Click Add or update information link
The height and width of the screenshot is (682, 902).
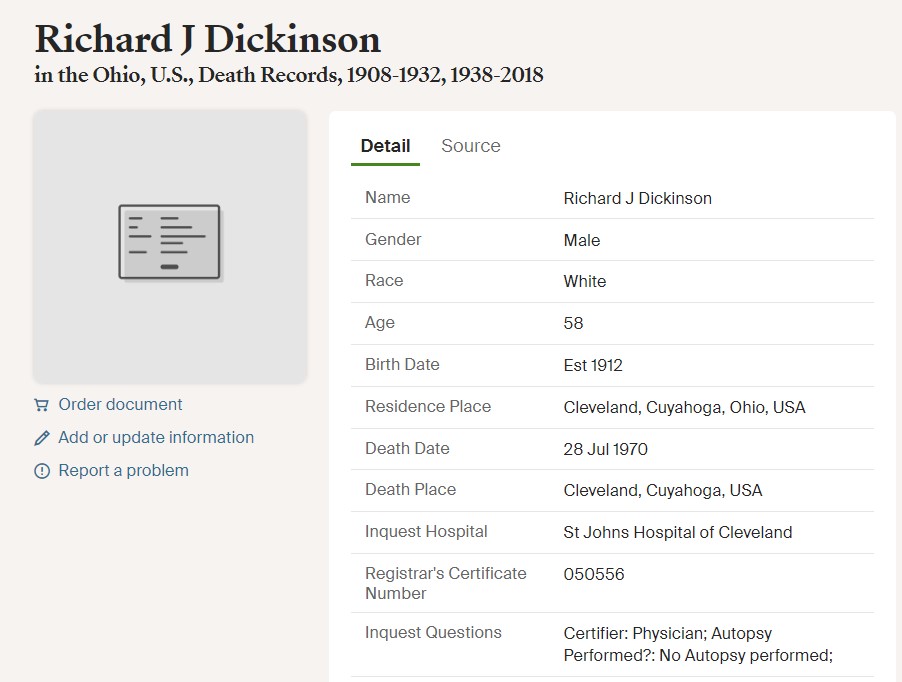156,438
